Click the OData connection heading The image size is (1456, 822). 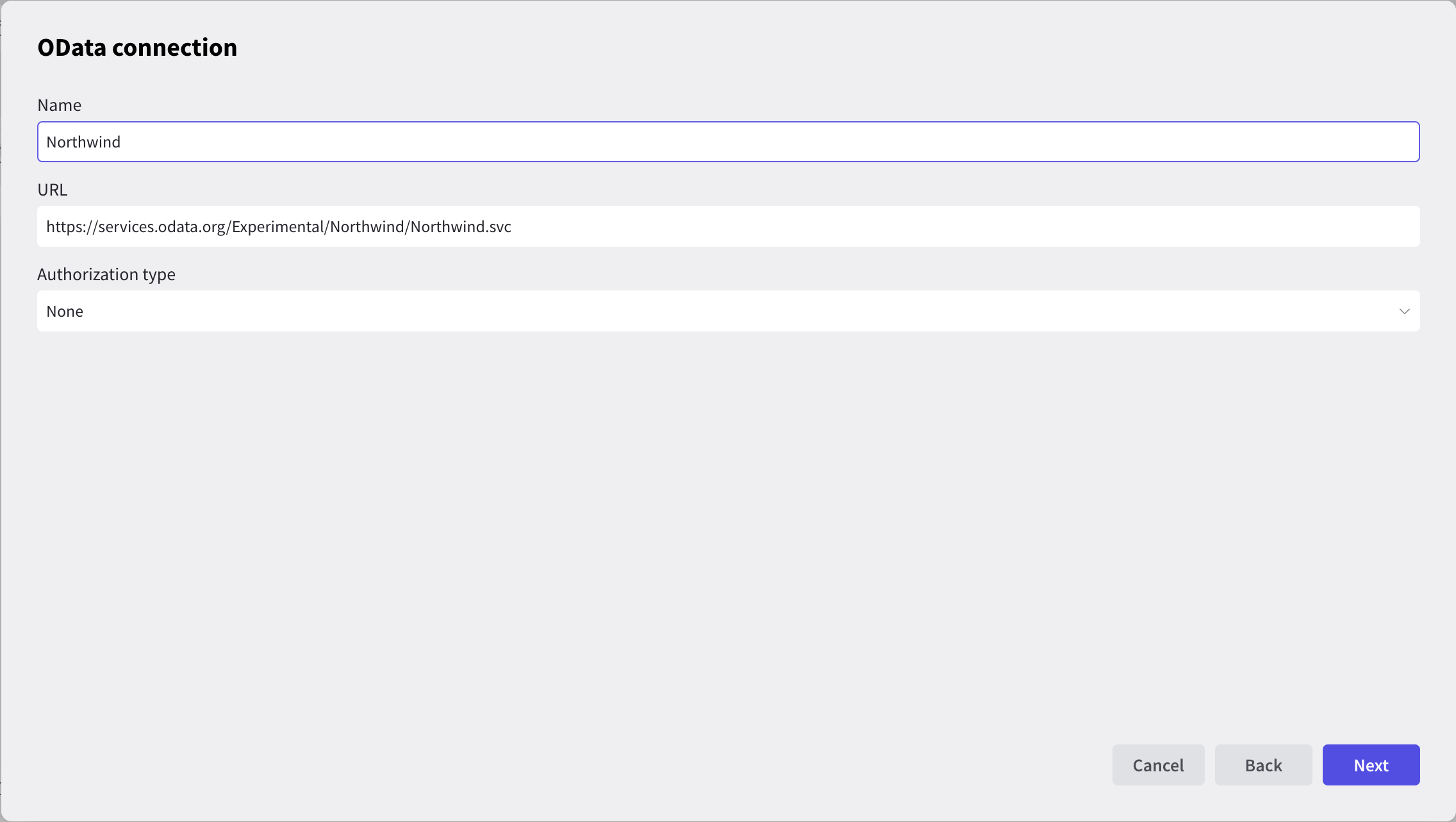coord(137,47)
